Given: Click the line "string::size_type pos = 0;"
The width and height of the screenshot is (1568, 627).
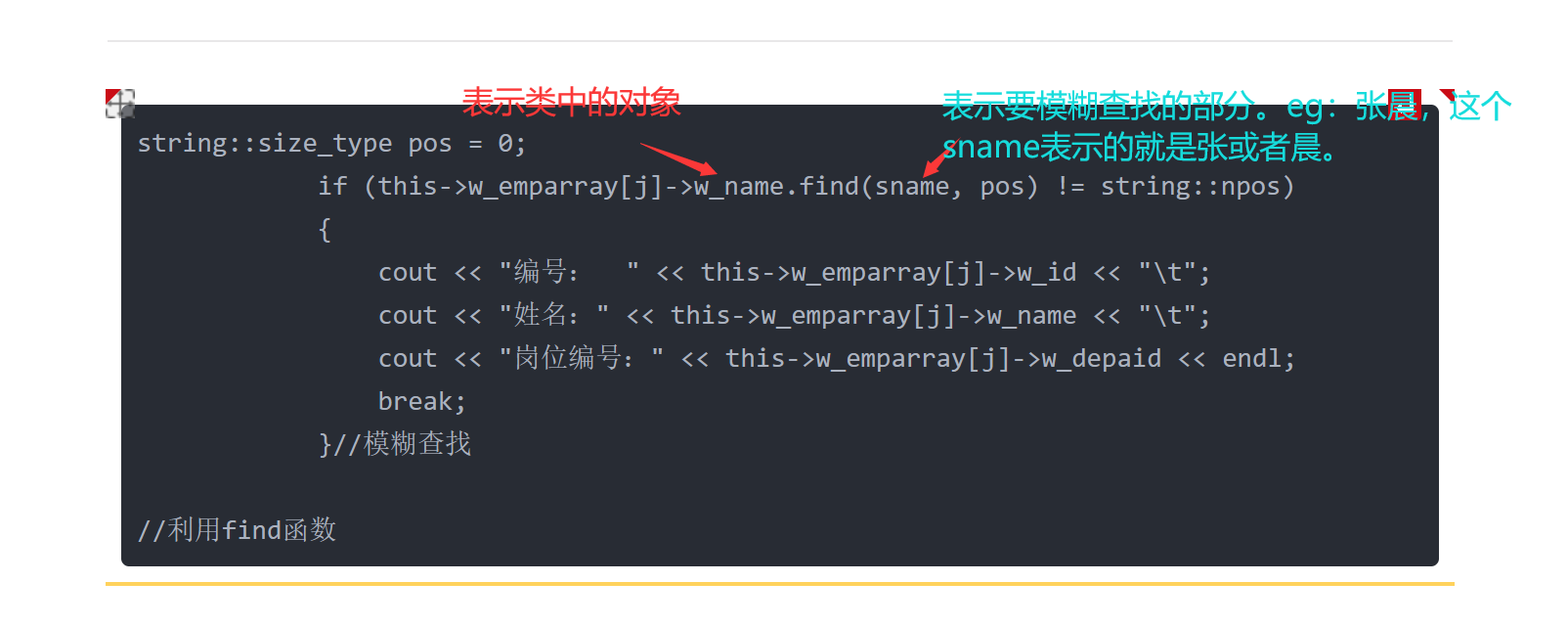Looking at the screenshot, I should coord(331,144).
